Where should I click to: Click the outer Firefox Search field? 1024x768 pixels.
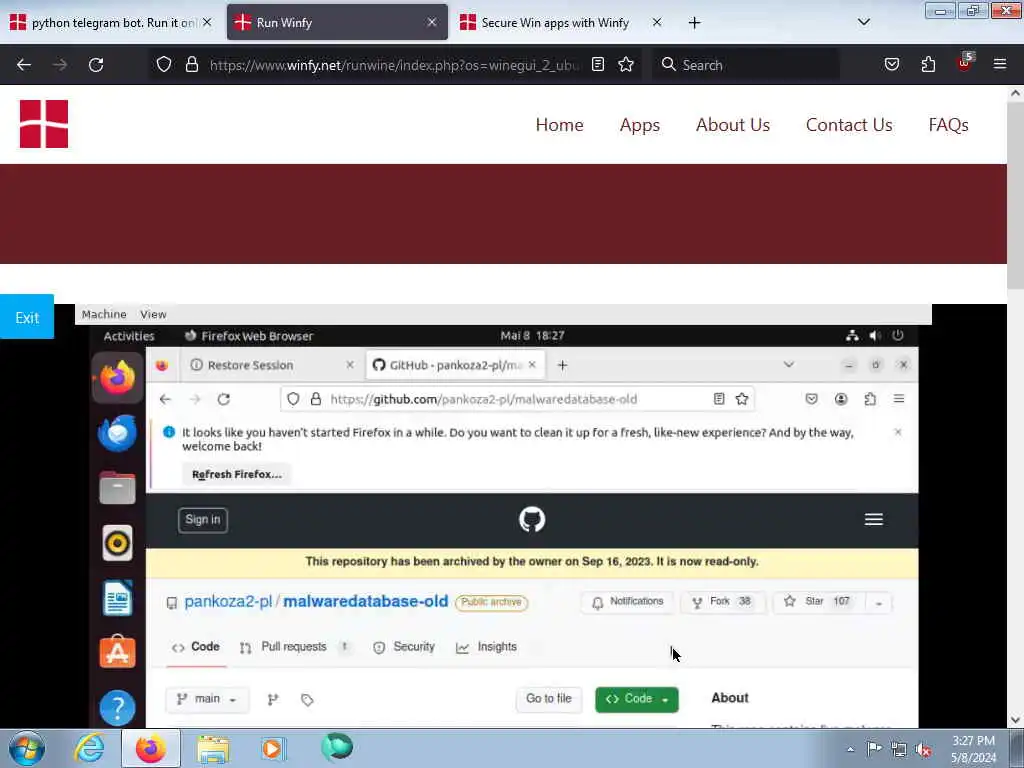coord(746,65)
